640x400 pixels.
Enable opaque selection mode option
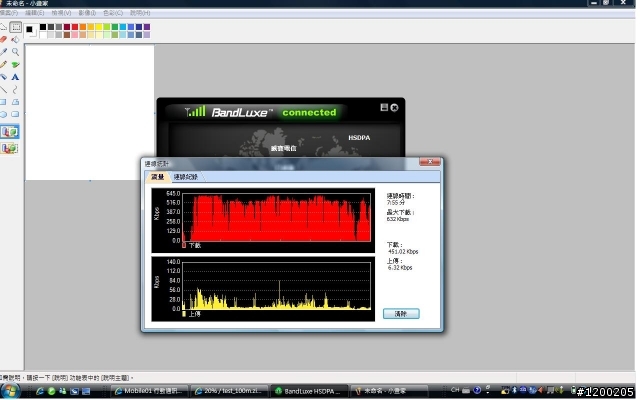pos(10,132)
